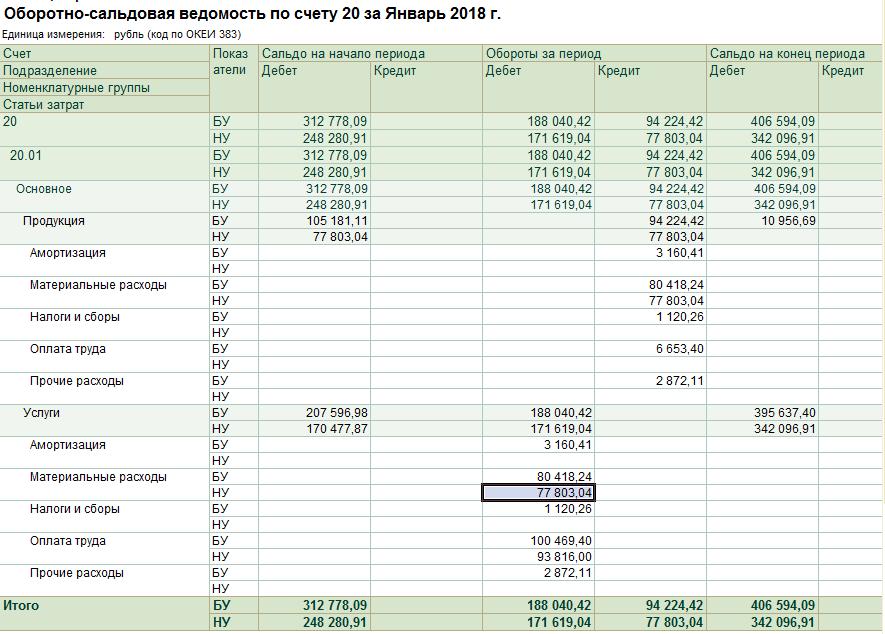Select the Подразделение header cell
The image size is (885, 634).
[x=50, y=71]
